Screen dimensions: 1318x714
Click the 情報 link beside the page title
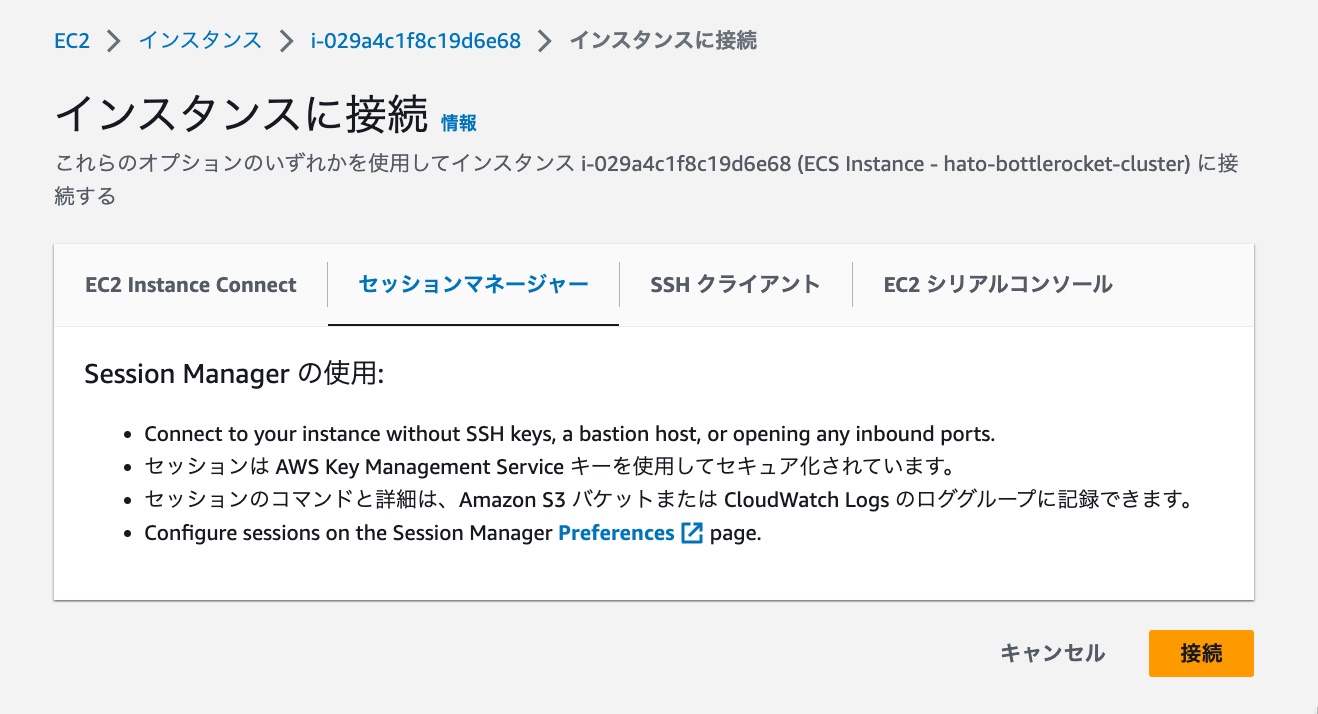tap(458, 121)
